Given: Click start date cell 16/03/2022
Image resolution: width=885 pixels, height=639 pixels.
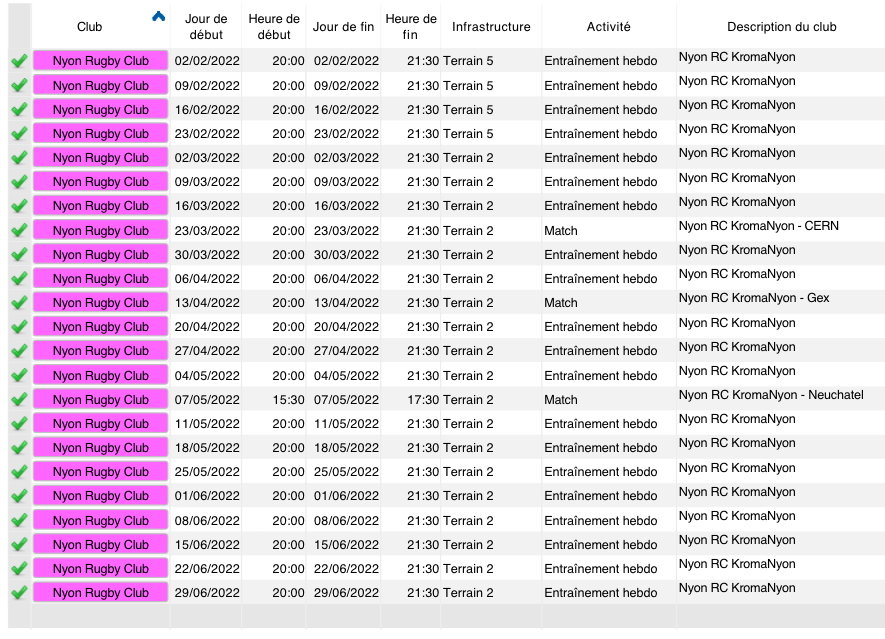Looking at the screenshot, I should tap(207, 206).
